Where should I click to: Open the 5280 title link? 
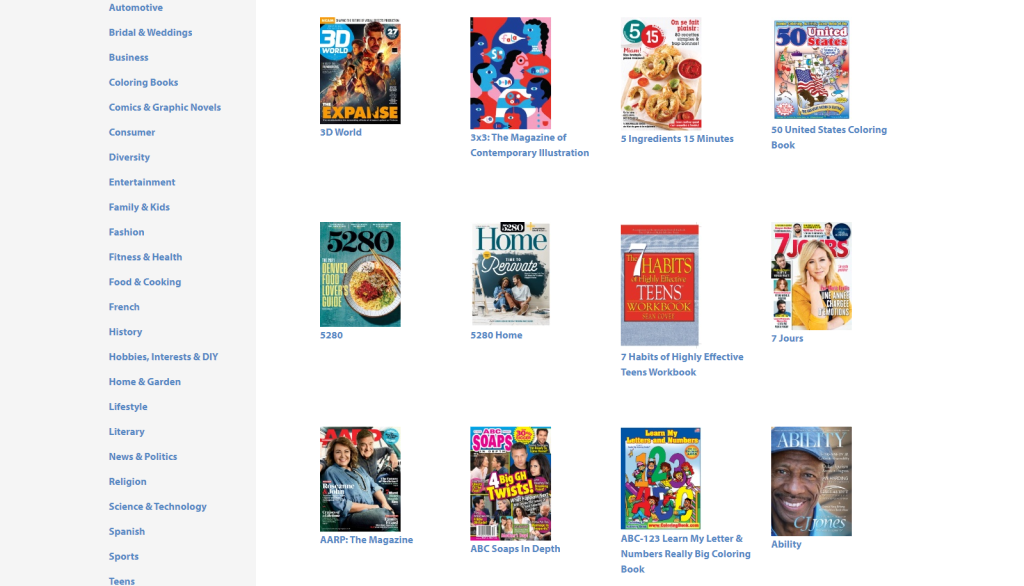pyautogui.click(x=331, y=335)
